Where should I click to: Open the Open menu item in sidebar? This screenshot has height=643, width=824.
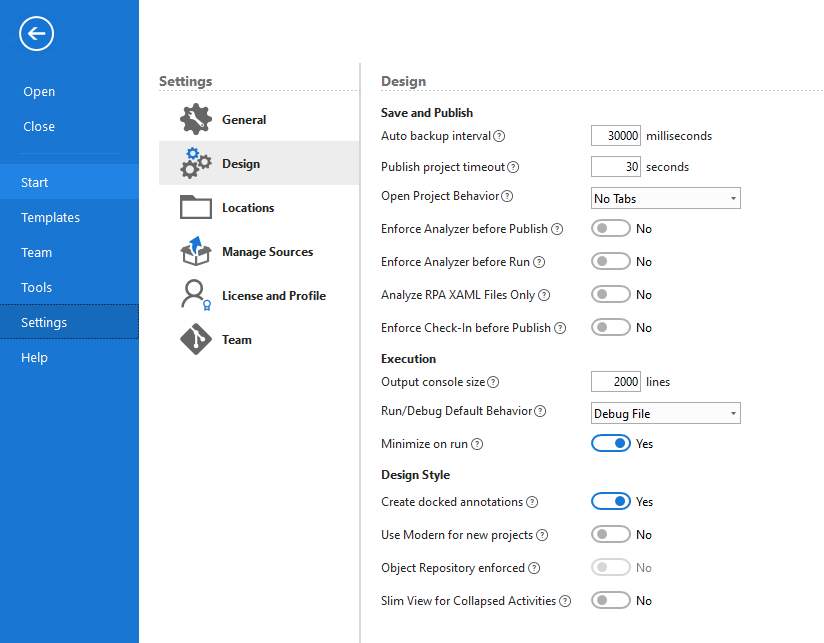[39, 91]
